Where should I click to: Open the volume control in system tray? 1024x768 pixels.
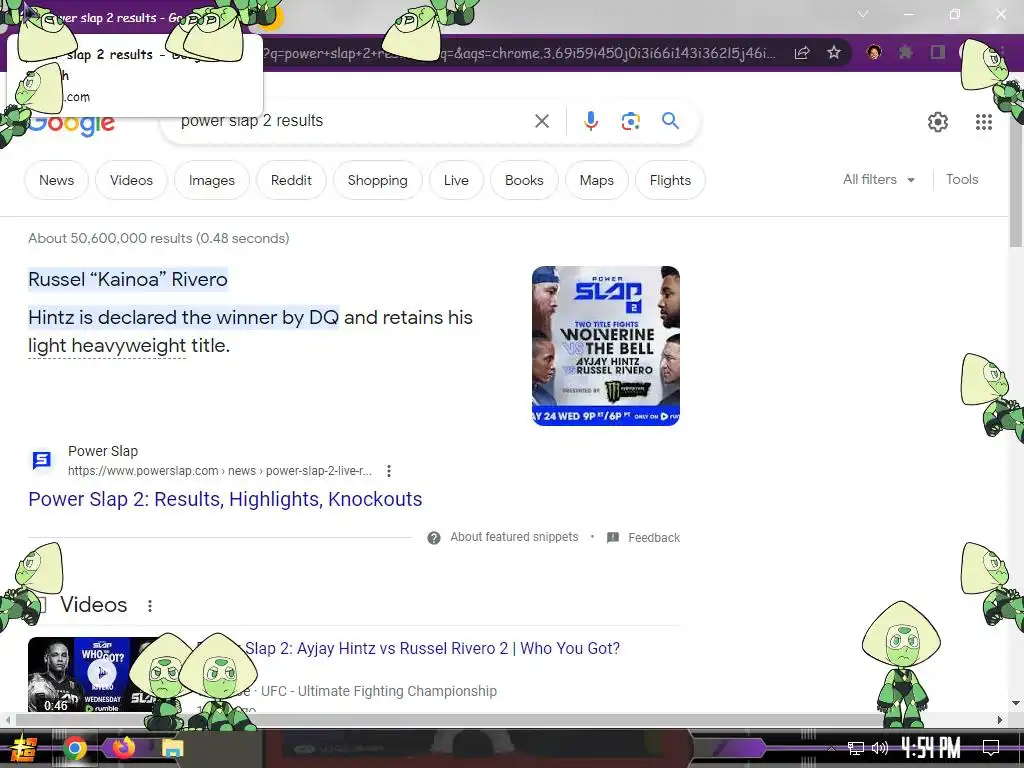(x=880, y=748)
